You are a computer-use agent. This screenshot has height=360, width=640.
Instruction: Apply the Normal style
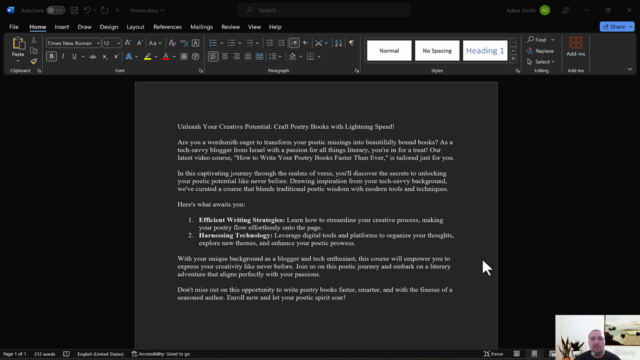pyautogui.click(x=389, y=51)
